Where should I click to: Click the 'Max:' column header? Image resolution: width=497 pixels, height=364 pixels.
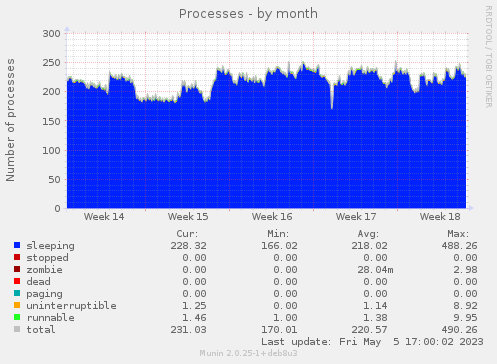click(458, 234)
